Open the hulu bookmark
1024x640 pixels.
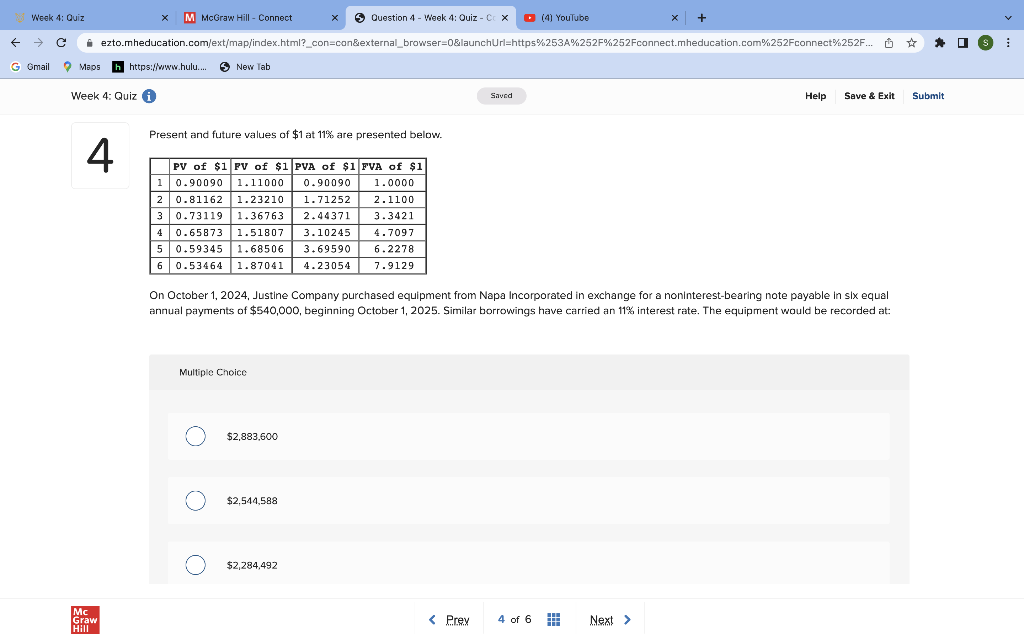click(x=160, y=67)
